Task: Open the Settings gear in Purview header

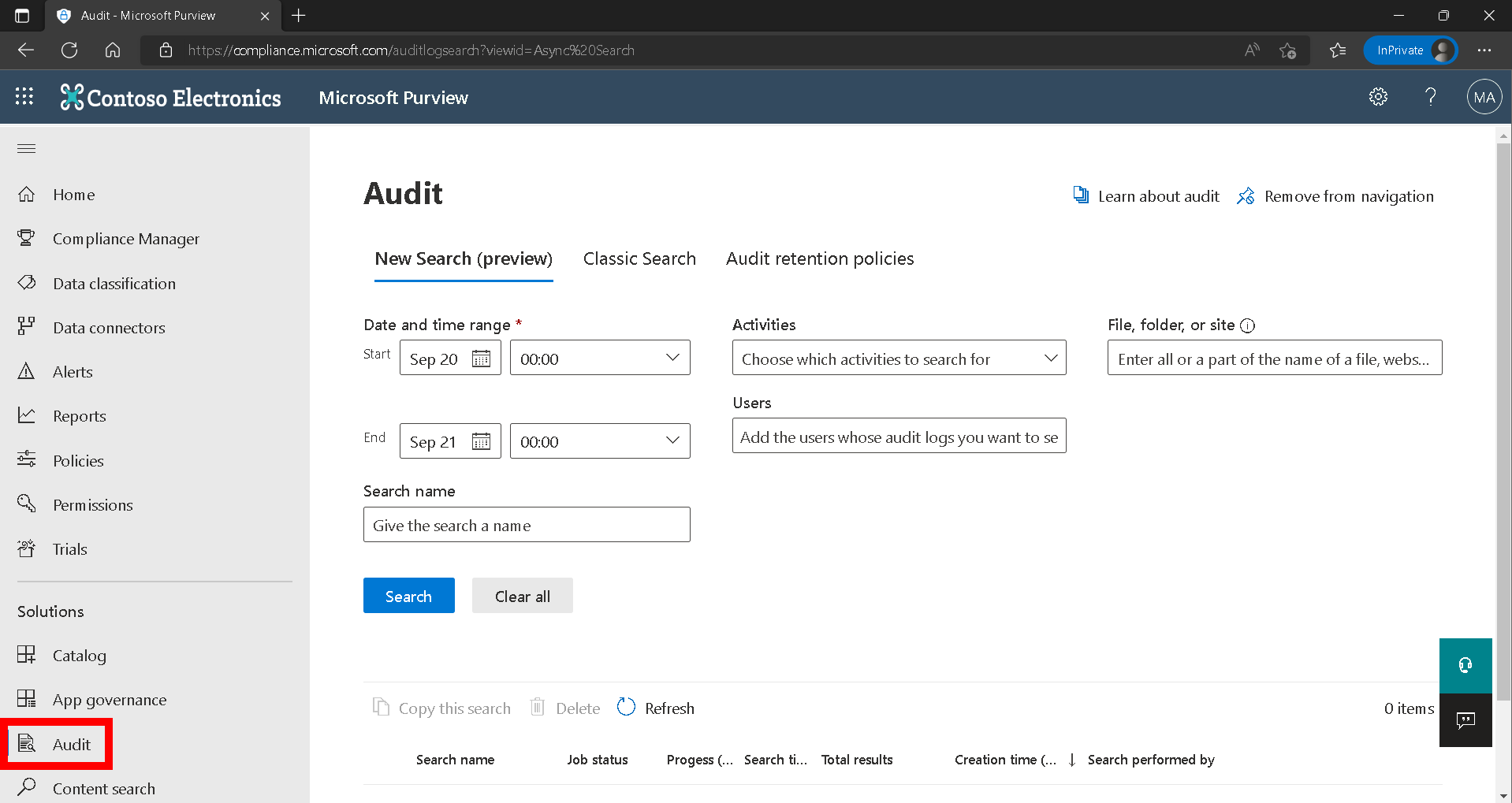Action: tap(1378, 97)
